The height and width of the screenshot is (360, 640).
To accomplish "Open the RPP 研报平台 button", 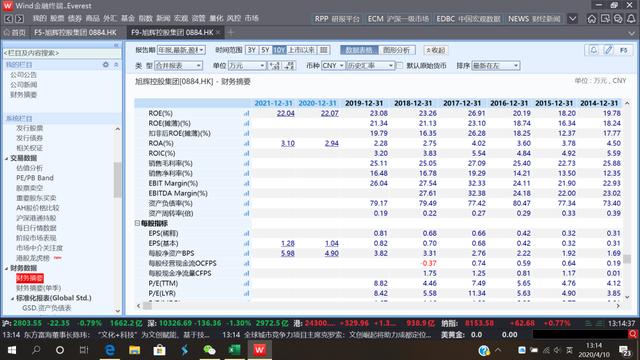I will pos(337,19).
